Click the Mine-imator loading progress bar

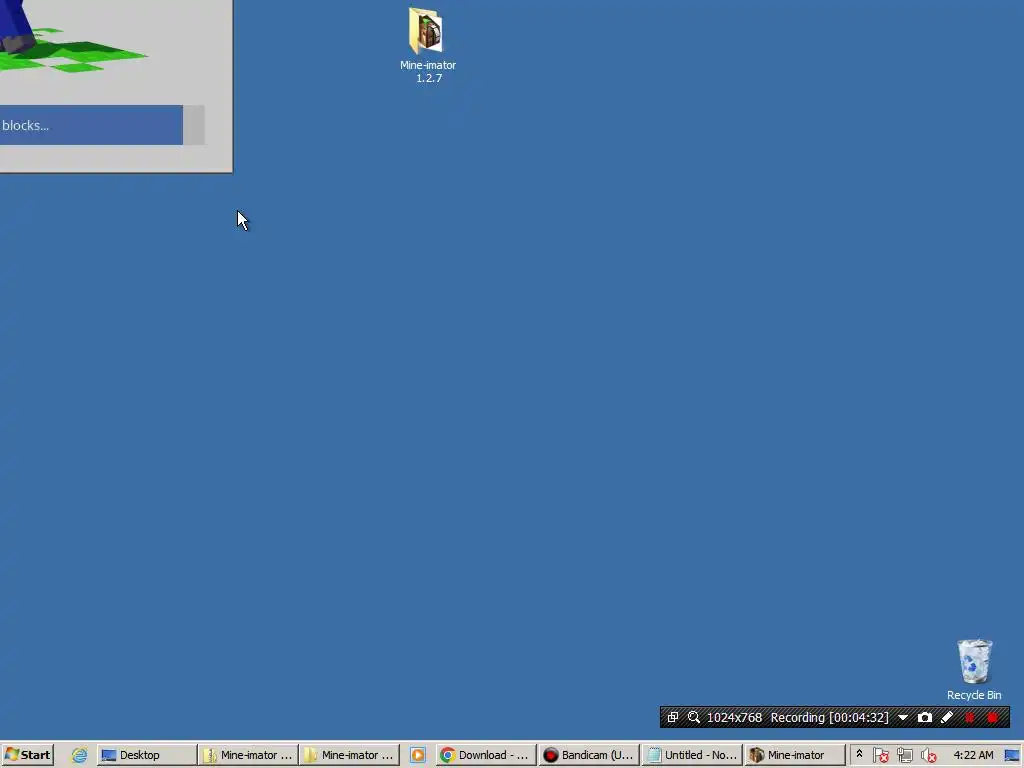[x=102, y=125]
